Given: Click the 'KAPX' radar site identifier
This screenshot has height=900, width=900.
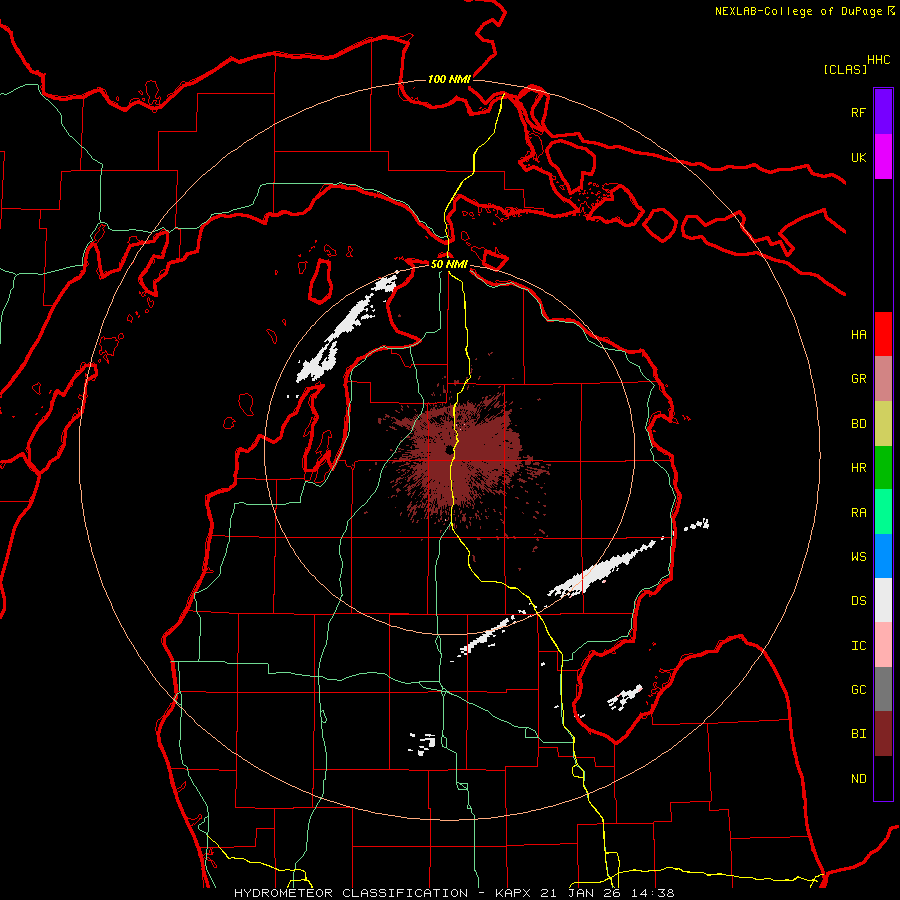Looking at the screenshot, I should (513, 893).
